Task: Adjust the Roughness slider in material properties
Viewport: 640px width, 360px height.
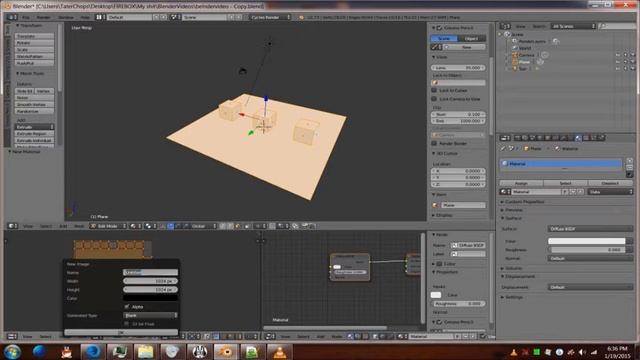Action: click(x=587, y=250)
